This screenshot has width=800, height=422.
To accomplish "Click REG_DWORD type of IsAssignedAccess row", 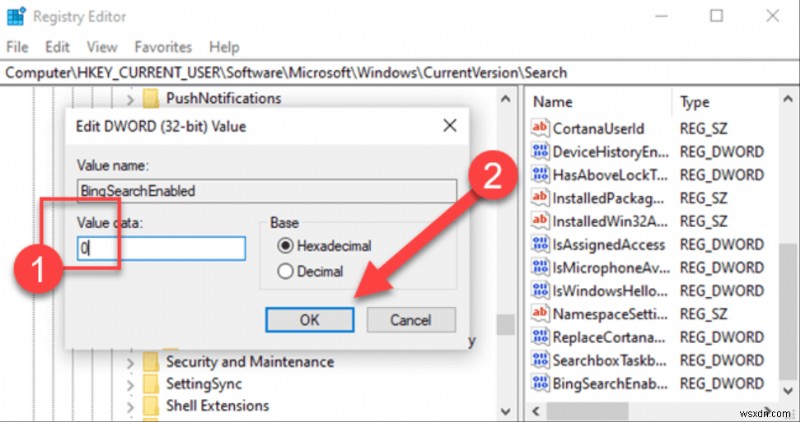I will pos(721,245).
